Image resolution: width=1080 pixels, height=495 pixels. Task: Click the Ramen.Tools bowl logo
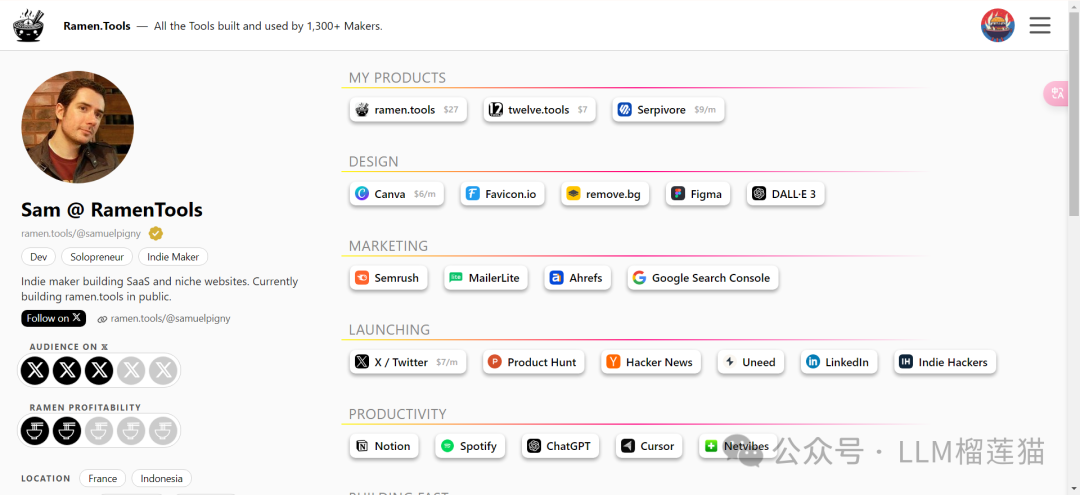click(28, 26)
